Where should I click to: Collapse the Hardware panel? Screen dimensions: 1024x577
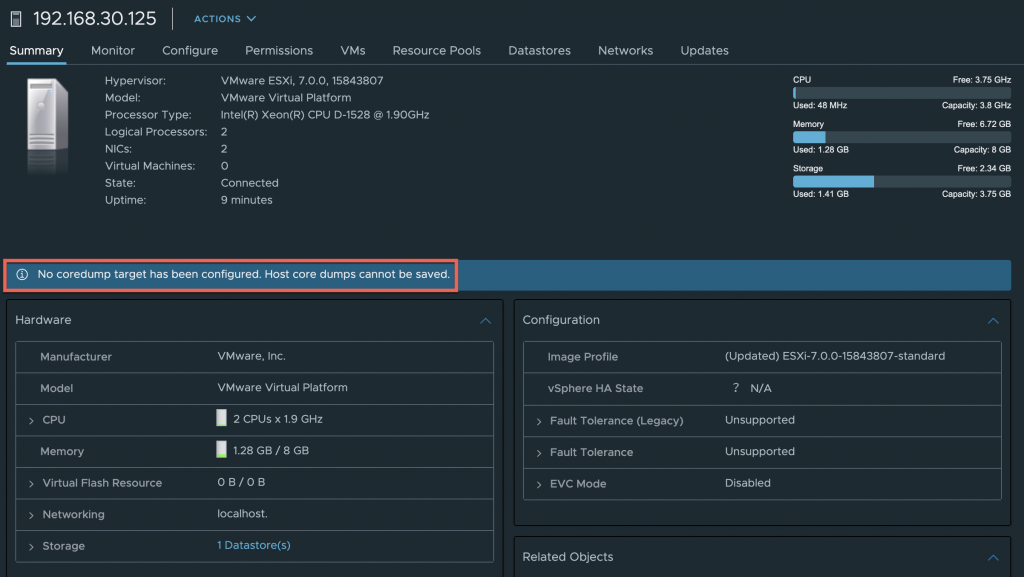point(485,321)
